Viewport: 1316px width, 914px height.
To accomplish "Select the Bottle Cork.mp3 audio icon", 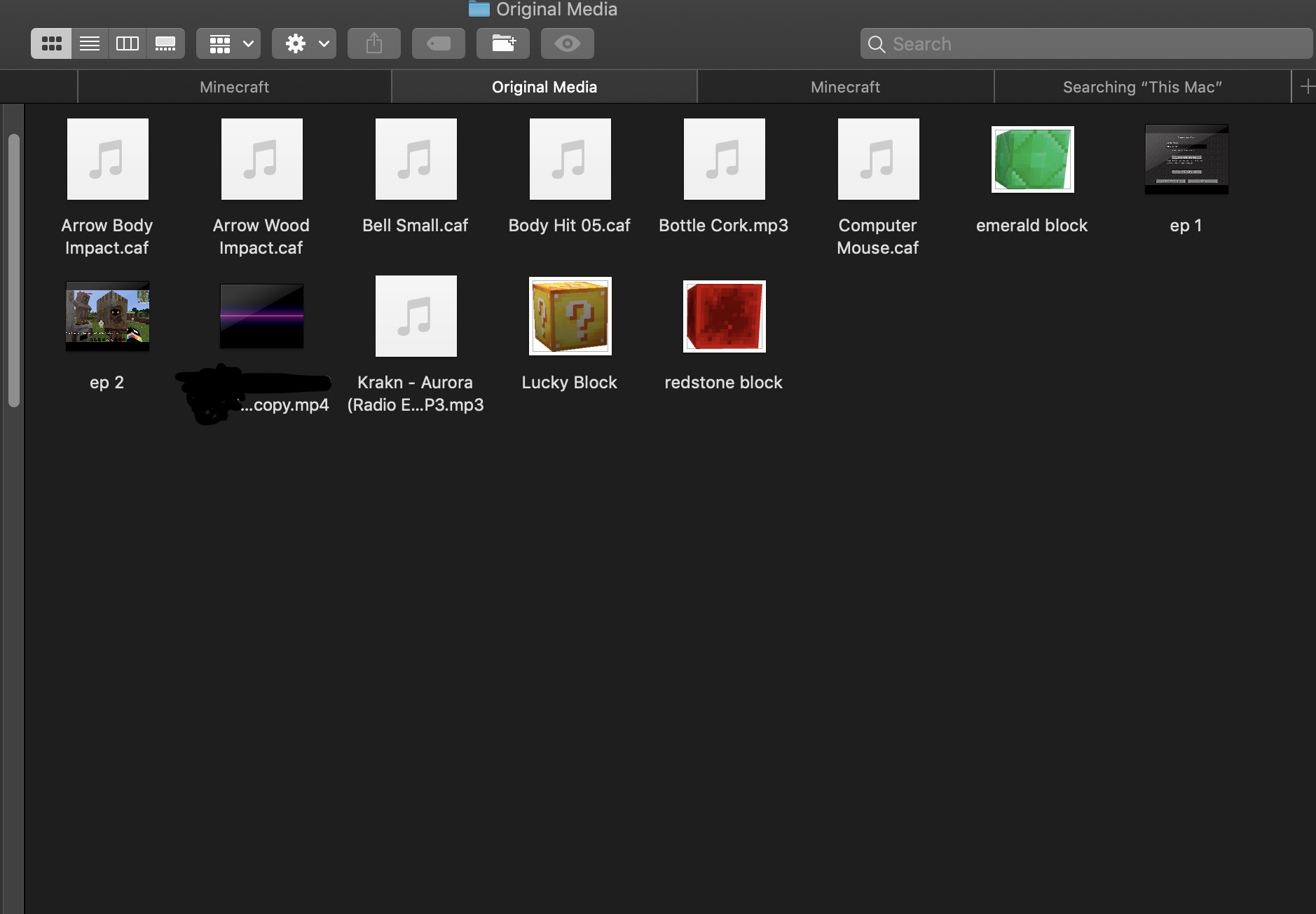I will 725,159.
